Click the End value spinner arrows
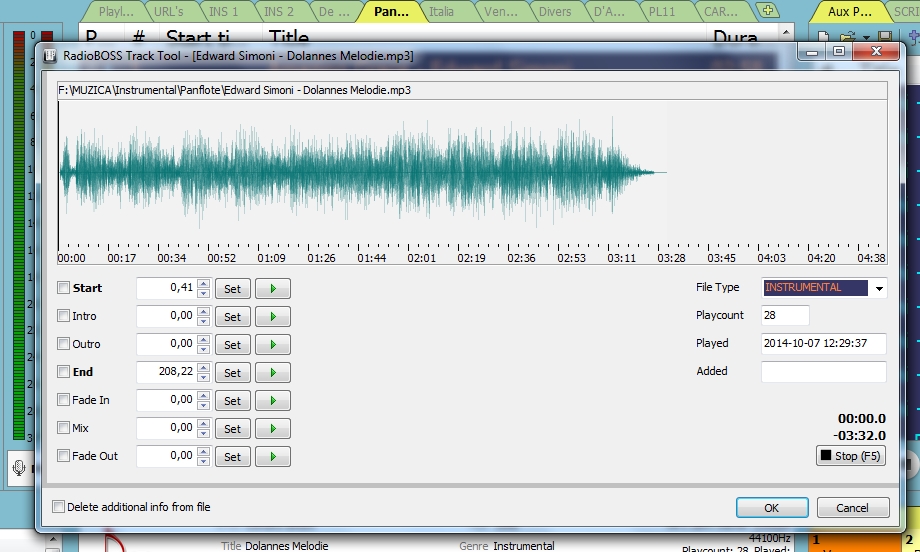This screenshot has width=920, height=552. click(204, 372)
